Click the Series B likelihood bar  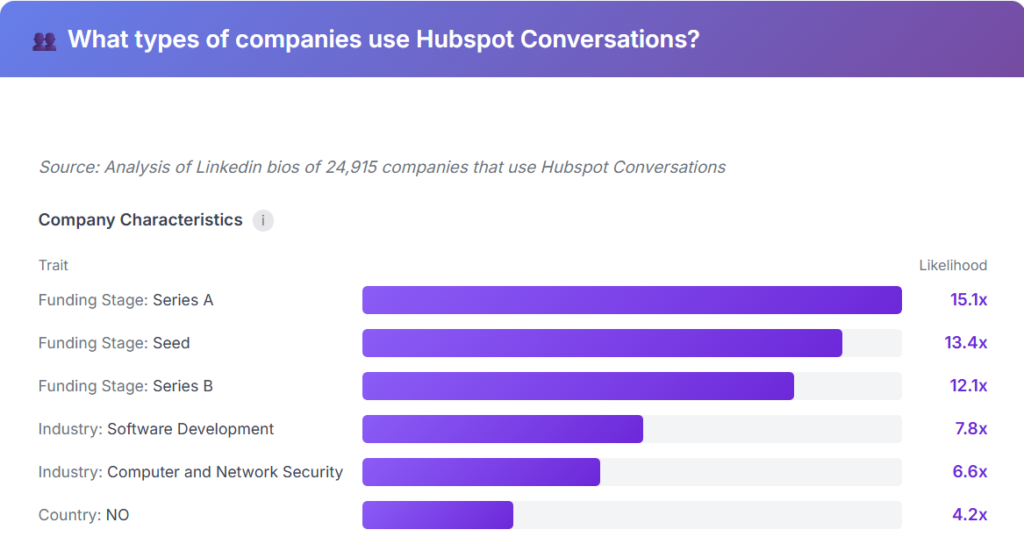(577, 386)
